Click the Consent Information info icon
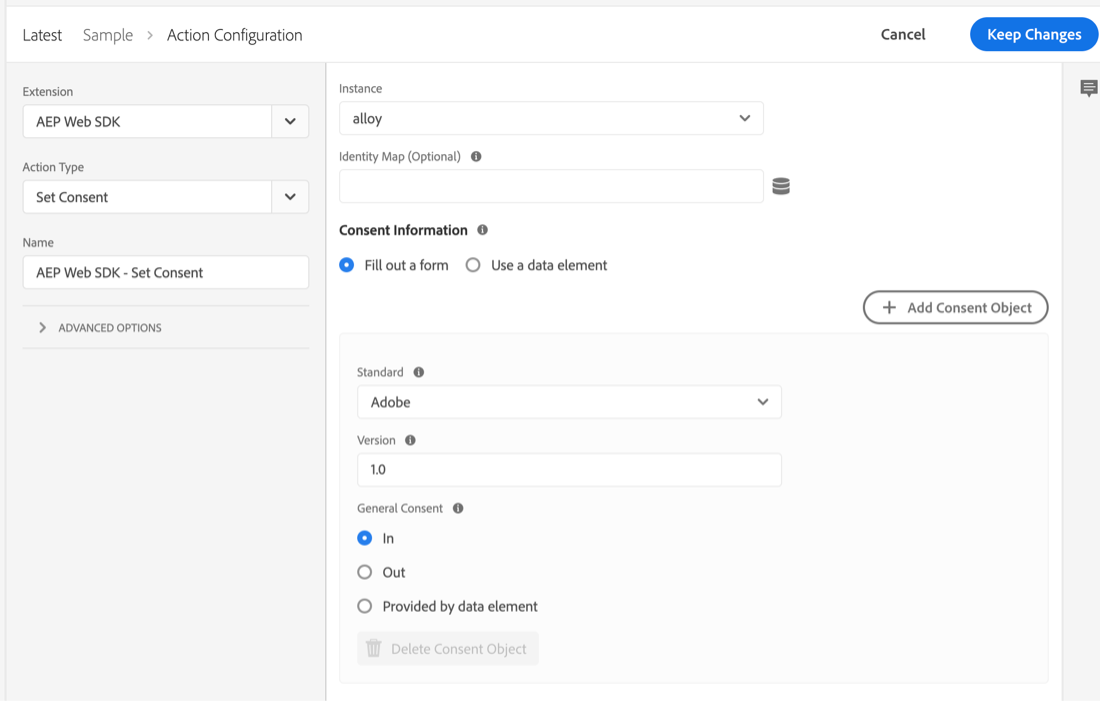Screen dimensions: 1100x705 tap(482, 230)
